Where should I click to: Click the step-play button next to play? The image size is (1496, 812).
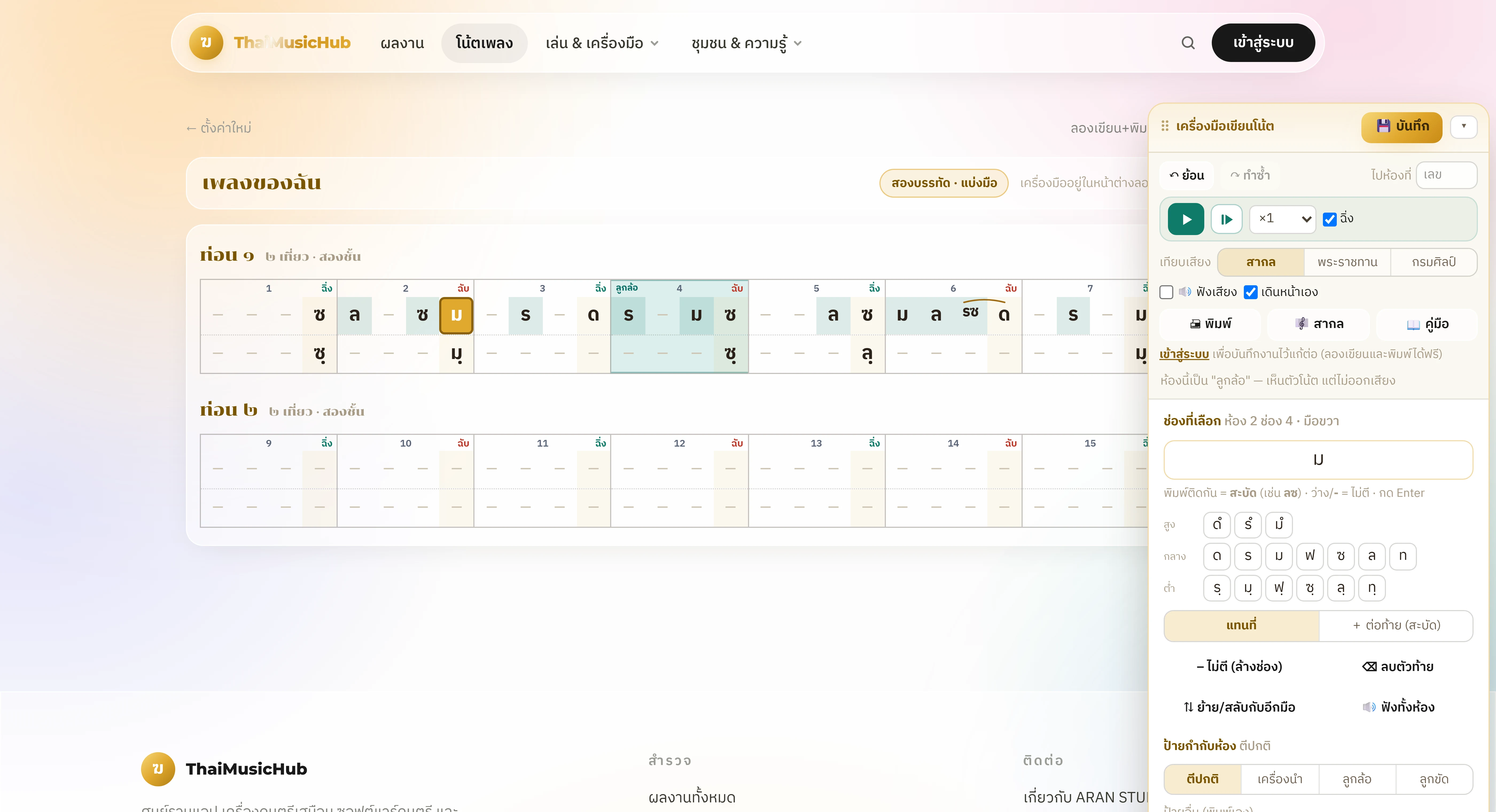(x=1226, y=219)
